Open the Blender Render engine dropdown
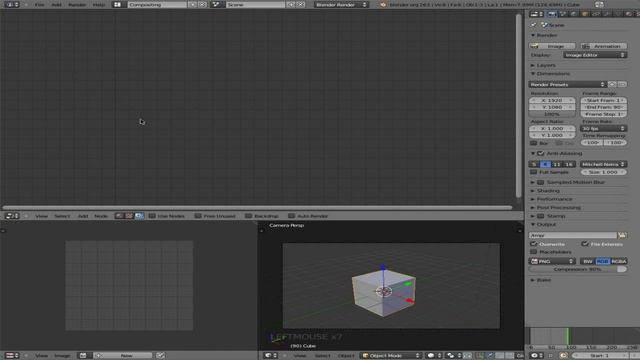This screenshot has width=640, height=360. point(341,4)
